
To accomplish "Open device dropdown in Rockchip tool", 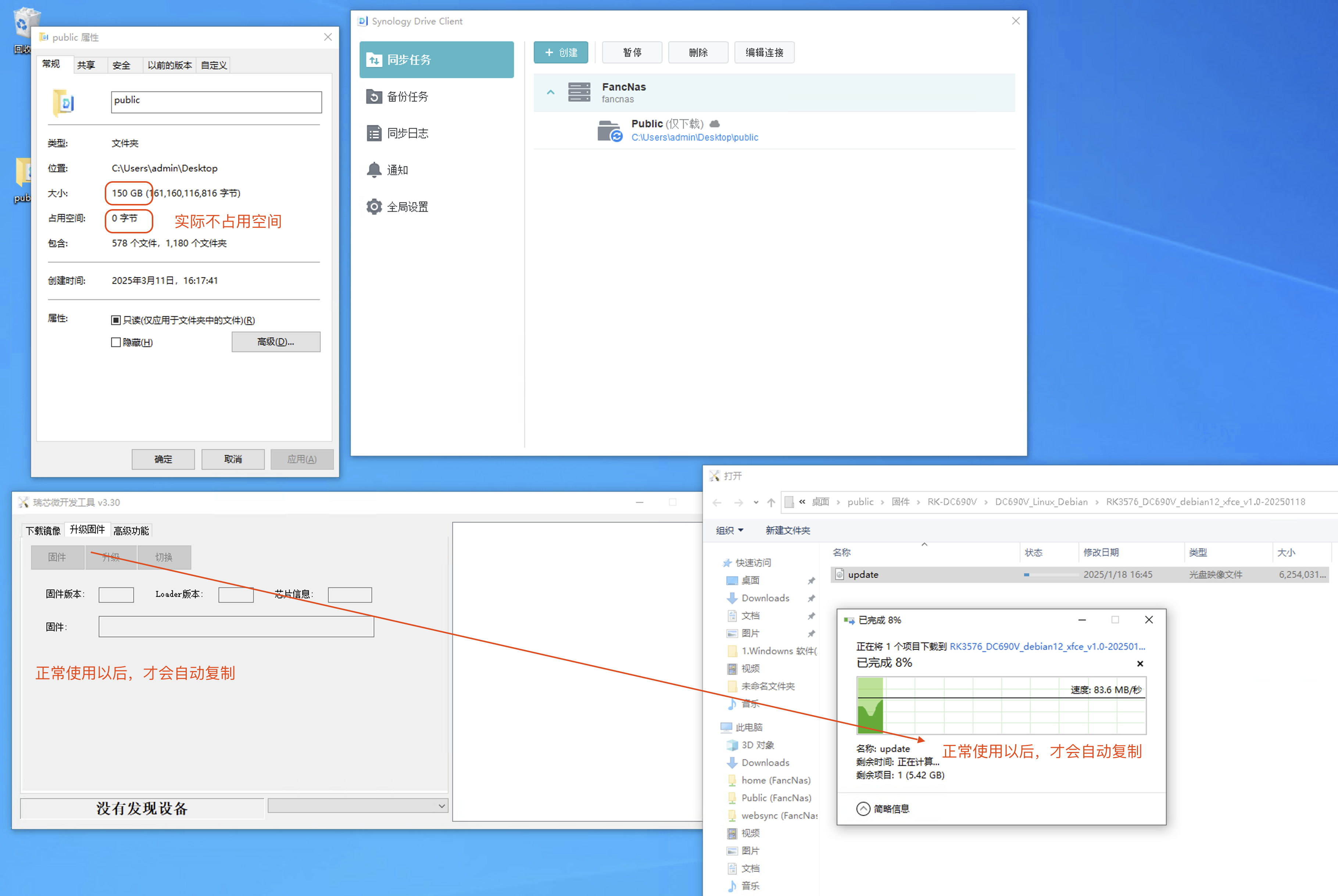I will click(441, 806).
